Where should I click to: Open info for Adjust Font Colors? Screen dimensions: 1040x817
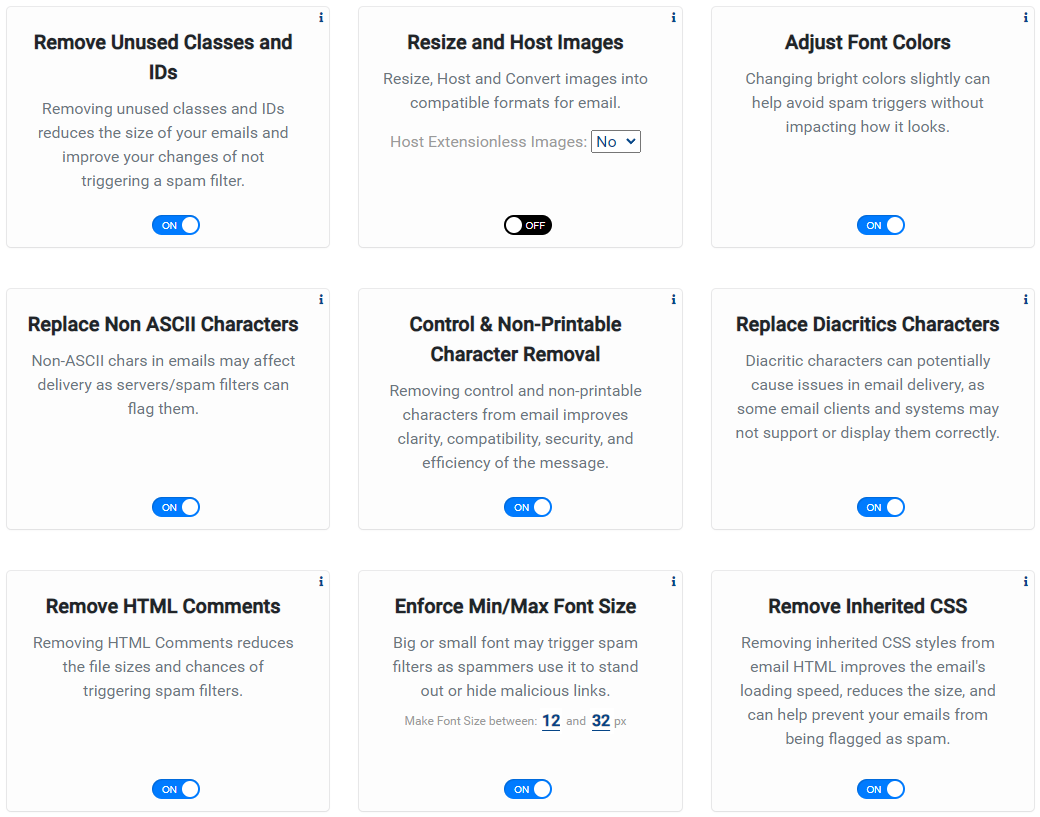coord(1025,17)
